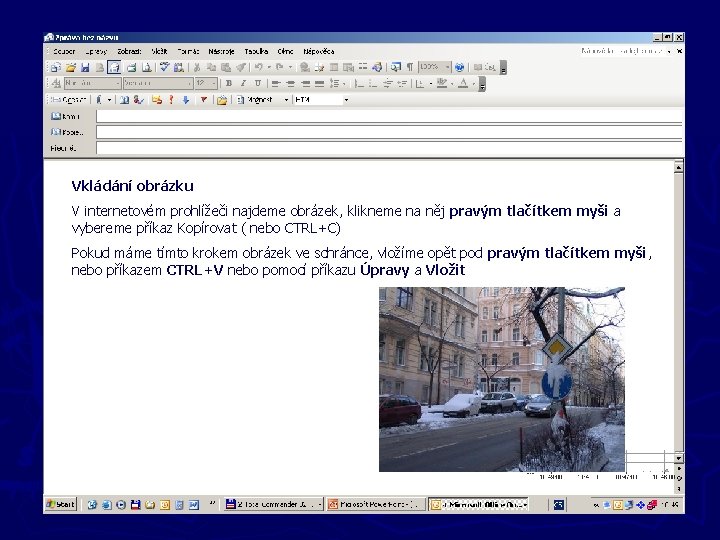Screen dimensions: 720x540
Task: Click the Komu recipient button
Action: click(66, 117)
